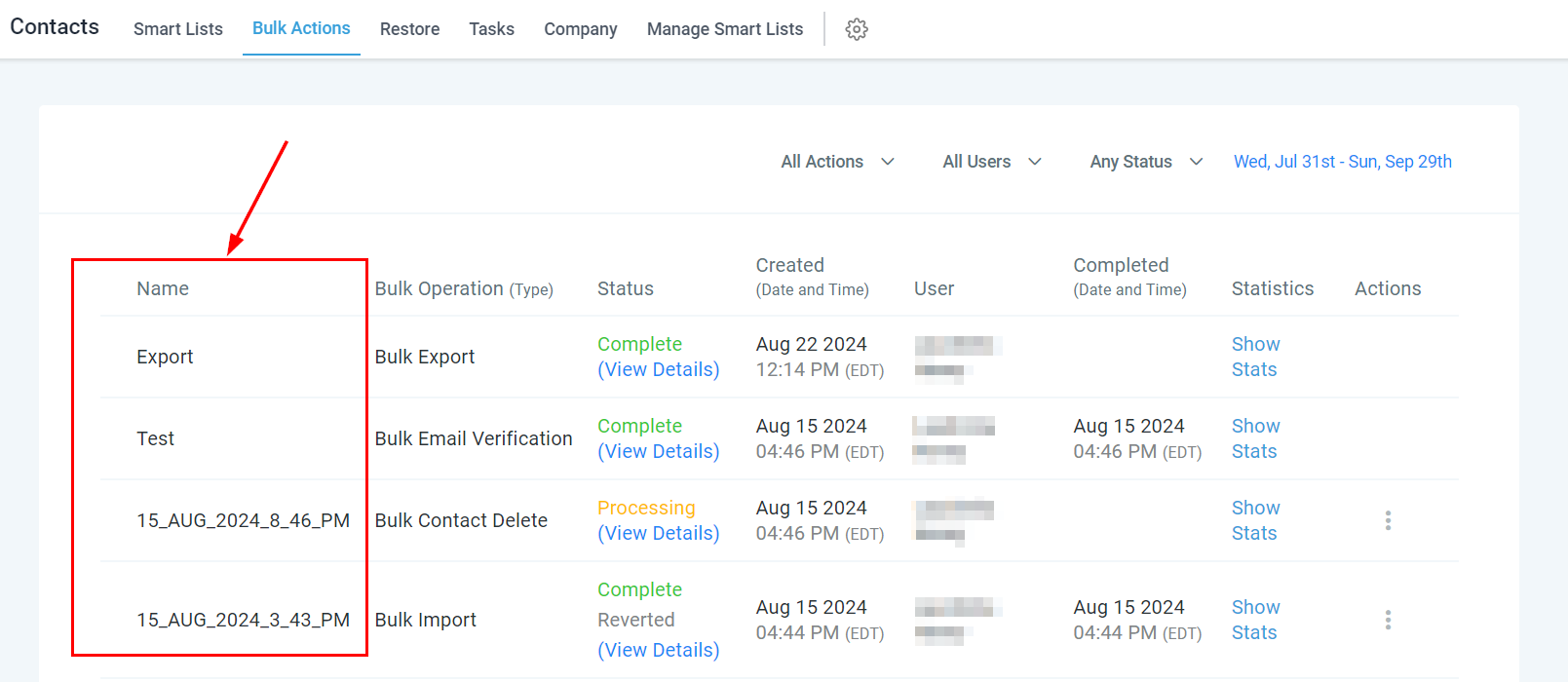Click the 'Bulk Import' type cell
The image size is (1568, 682).
click(426, 620)
